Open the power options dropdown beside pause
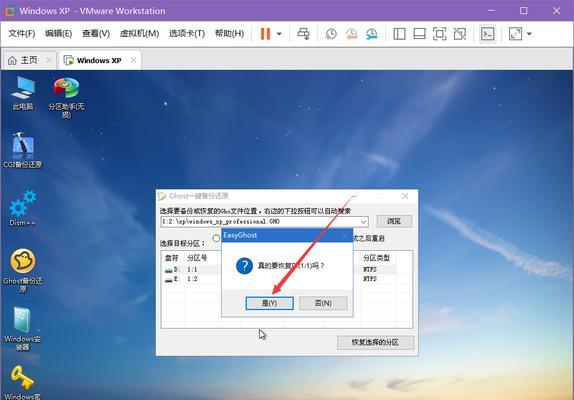This screenshot has width=574, height=400. (279, 34)
